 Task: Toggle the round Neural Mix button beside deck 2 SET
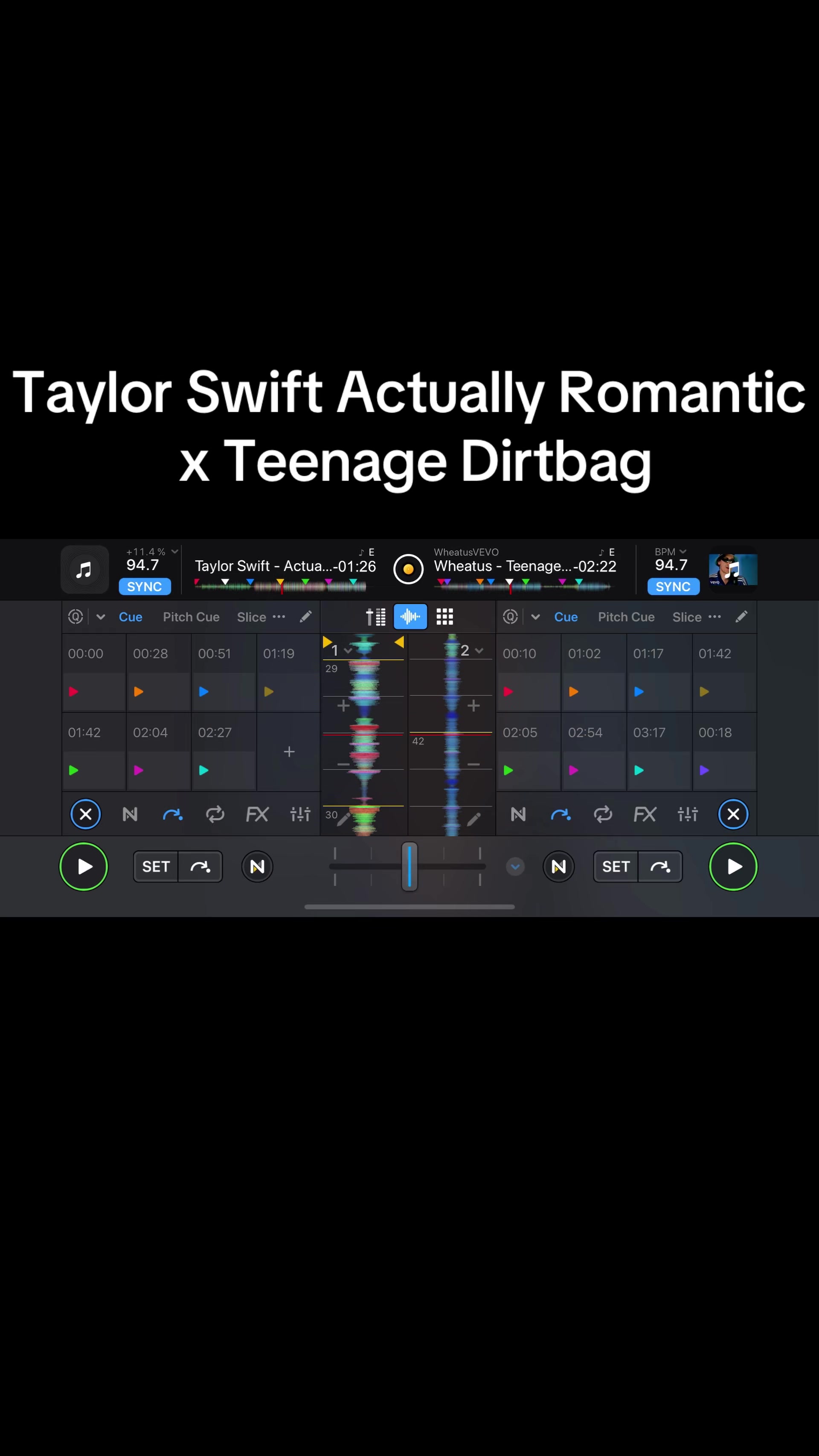coord(559,867)
